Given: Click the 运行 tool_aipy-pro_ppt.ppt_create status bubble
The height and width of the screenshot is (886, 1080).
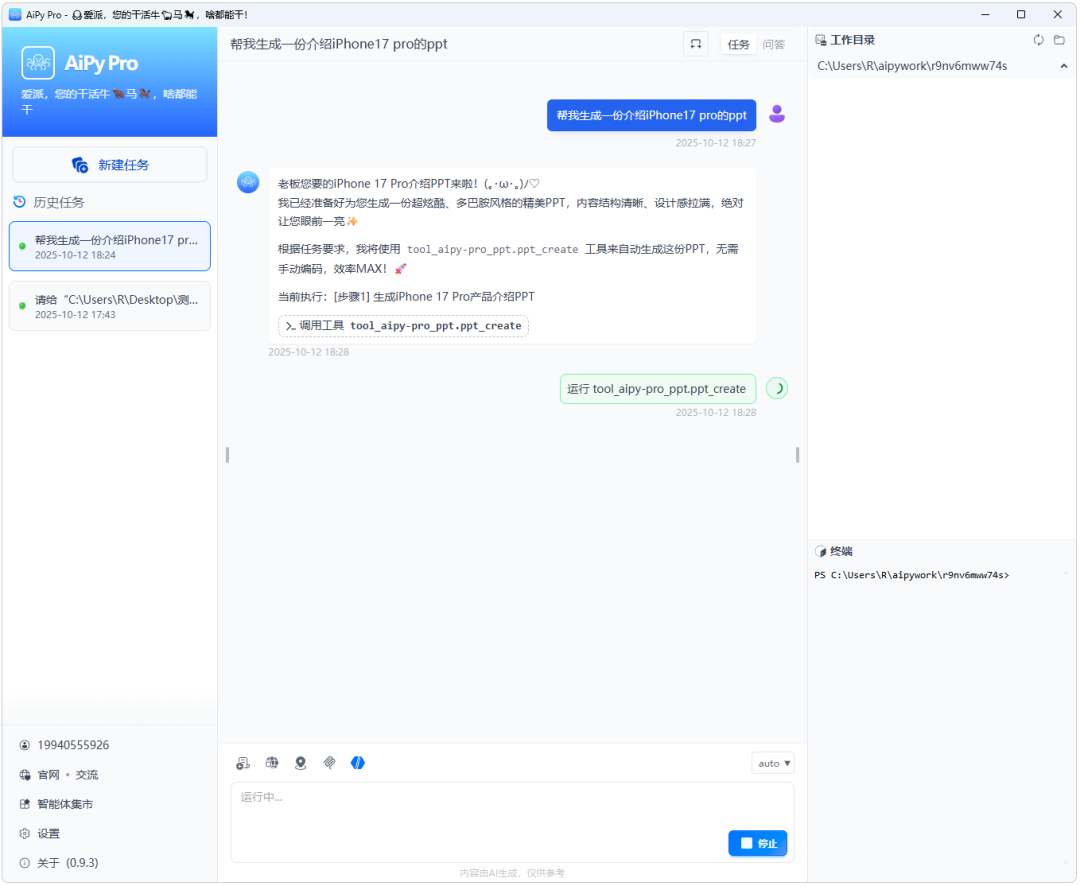Looking at the screenshot, I should pyautogui.click(x=658, y=389).
